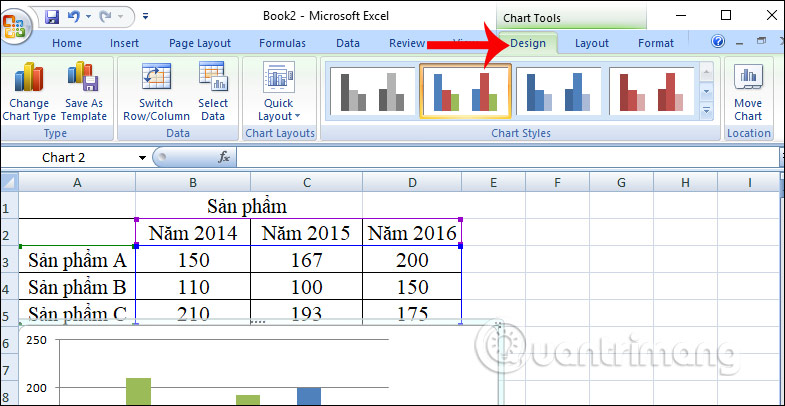Open the Page Layout tab
The image size is (785, 406).
pos(200,44)
